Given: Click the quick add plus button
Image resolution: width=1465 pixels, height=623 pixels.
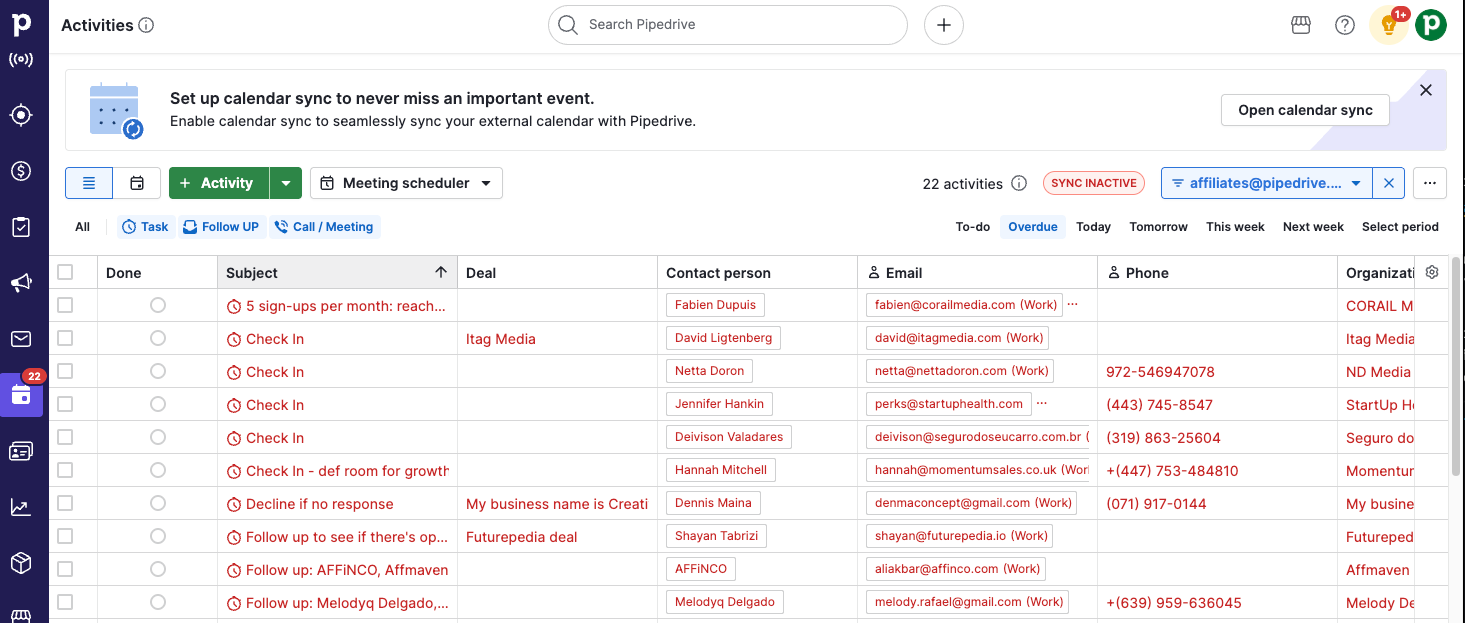Looking at the screenshot, I should (x=943, y=25).
